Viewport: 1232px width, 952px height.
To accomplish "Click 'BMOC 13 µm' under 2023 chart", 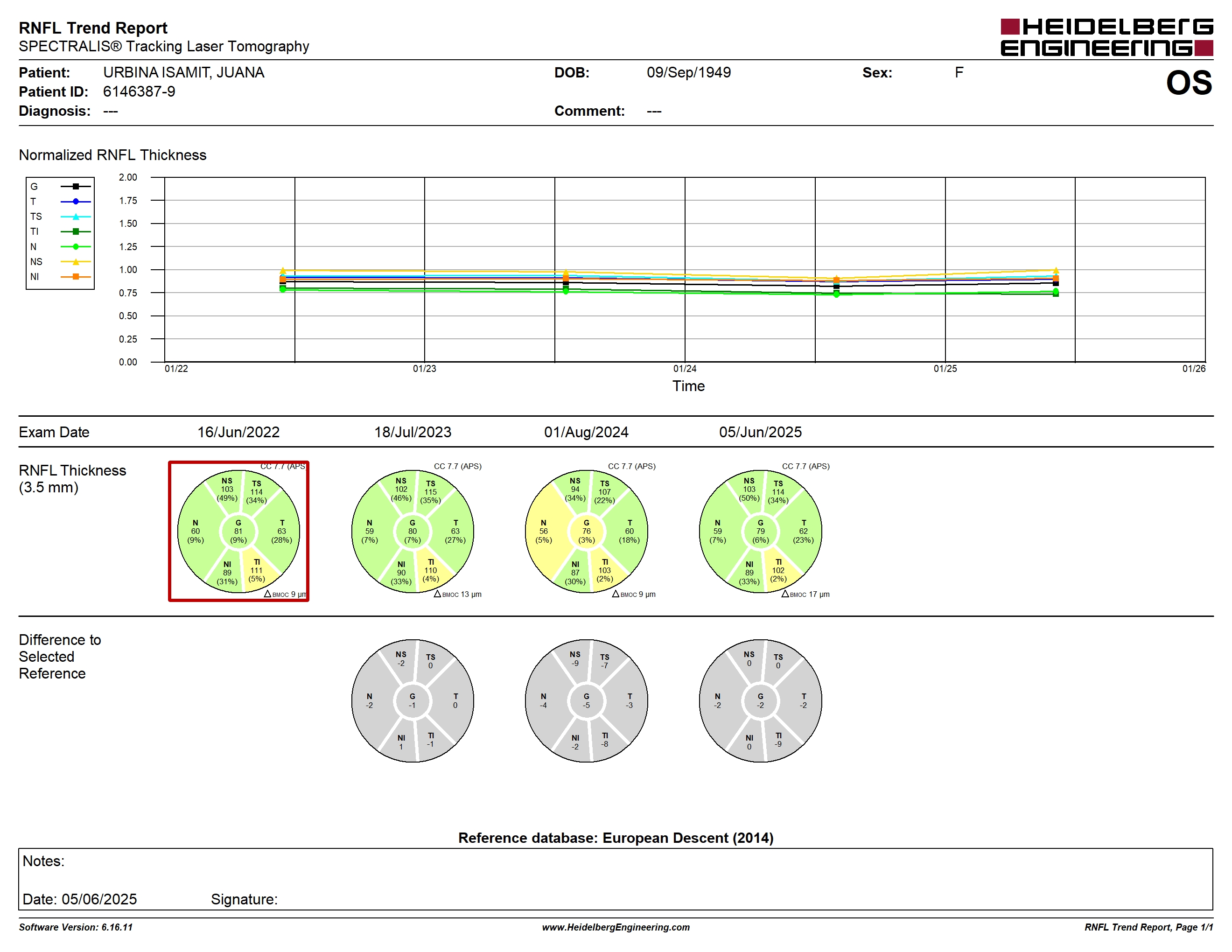I will [x=457, y=594].
